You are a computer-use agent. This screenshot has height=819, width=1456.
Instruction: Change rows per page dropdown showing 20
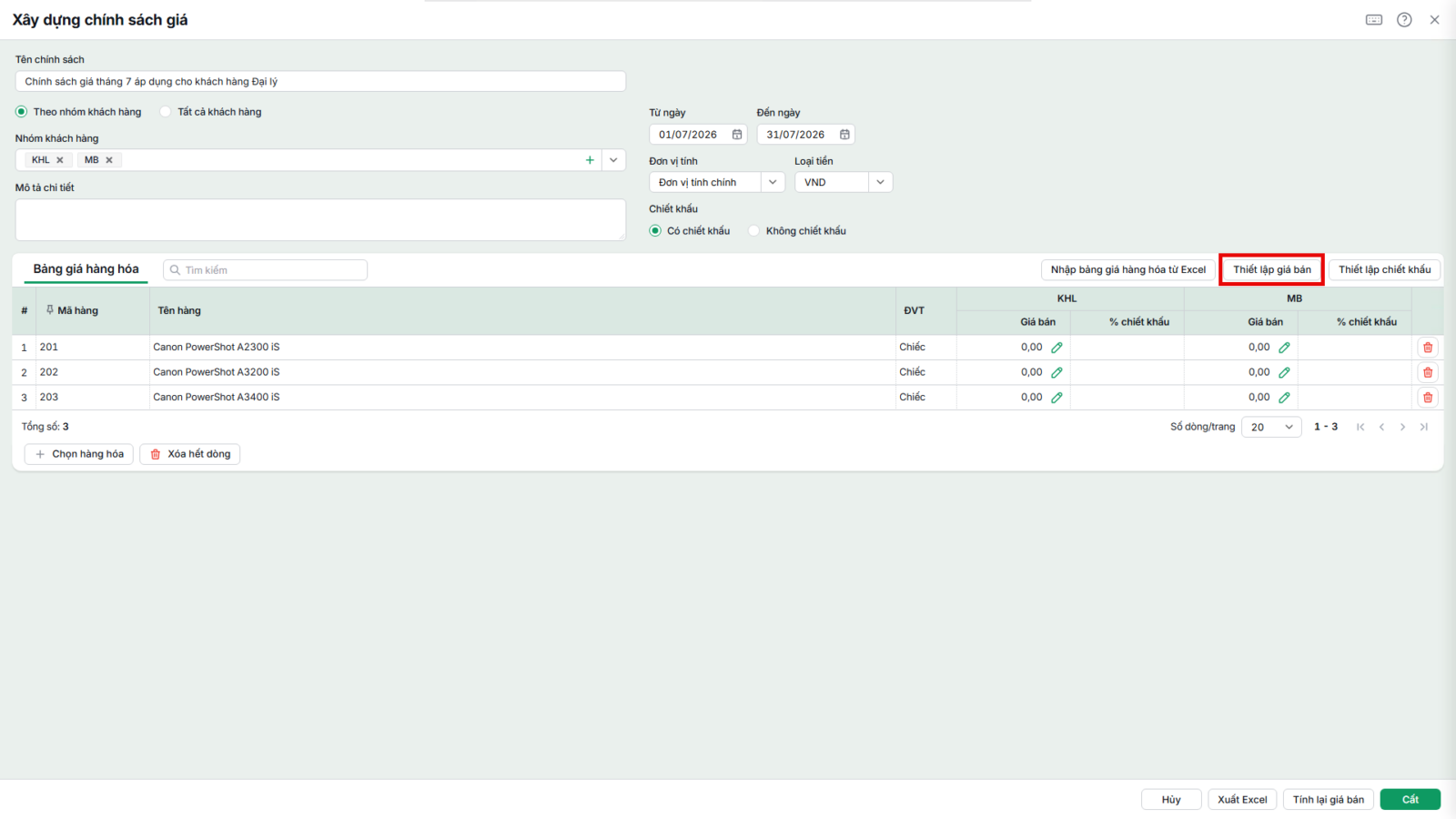click(x=1271, y=427)
